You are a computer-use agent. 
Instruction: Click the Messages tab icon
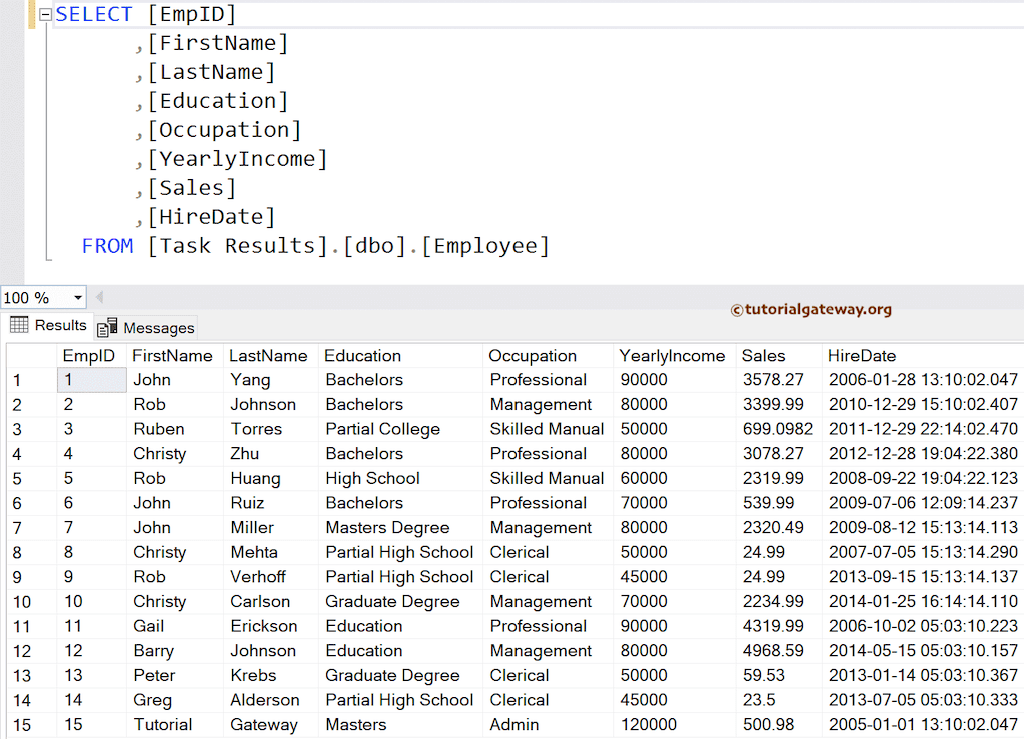coord(107,328)
